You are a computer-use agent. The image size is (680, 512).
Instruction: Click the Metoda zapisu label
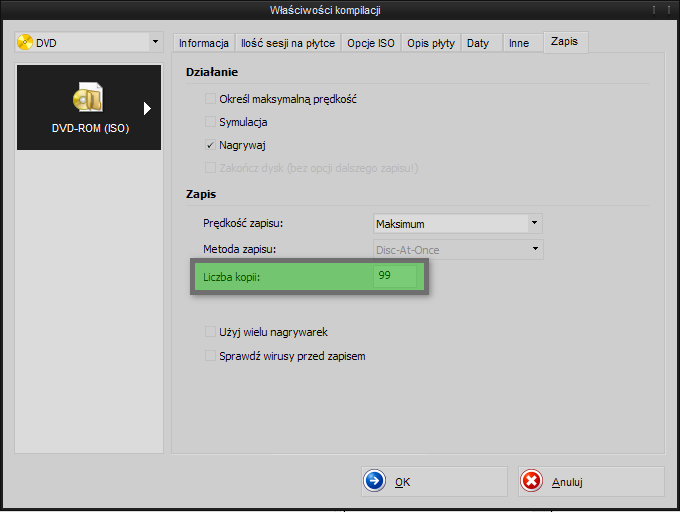(239, 249)
